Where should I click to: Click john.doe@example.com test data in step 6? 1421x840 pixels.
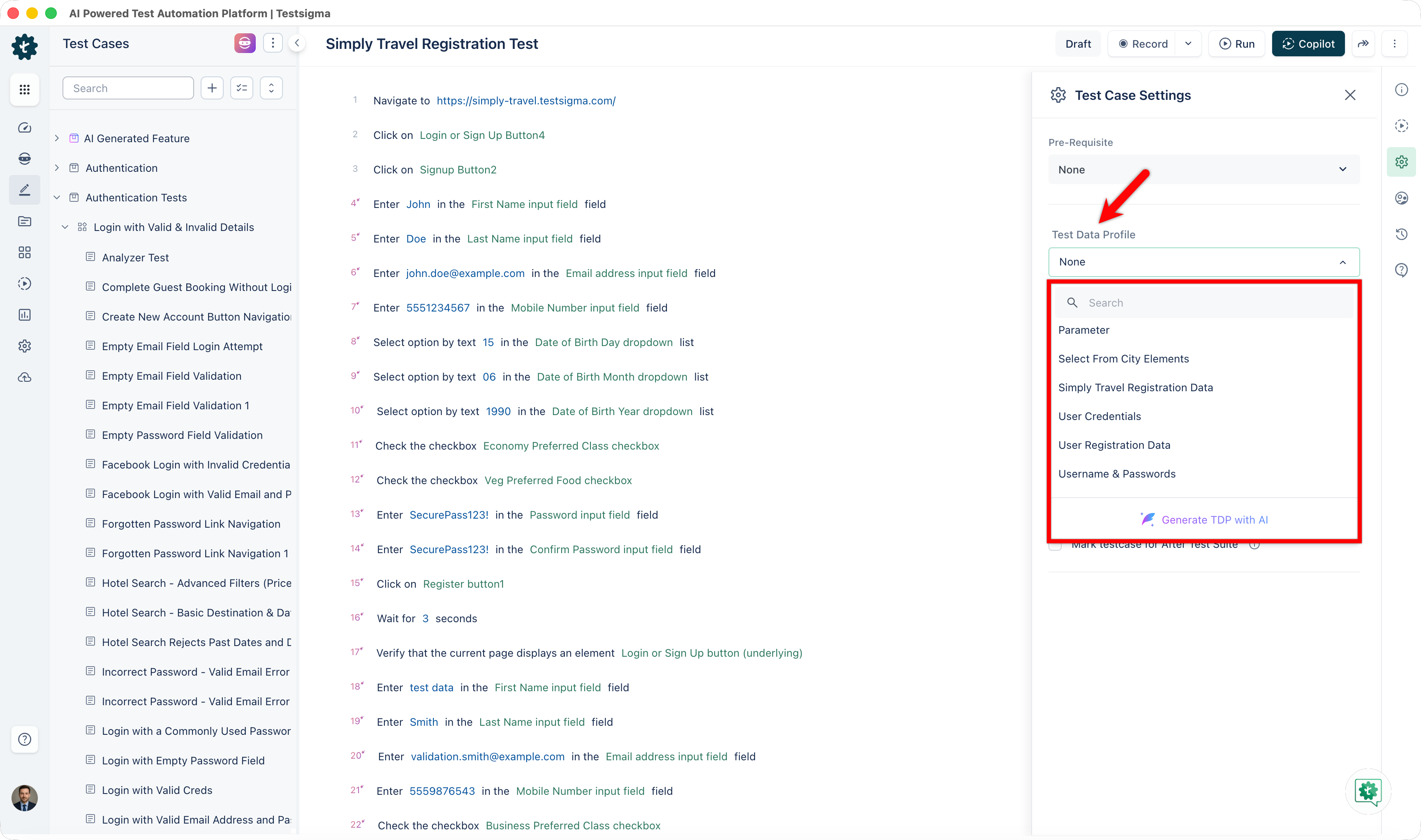(x=465, y=273)
